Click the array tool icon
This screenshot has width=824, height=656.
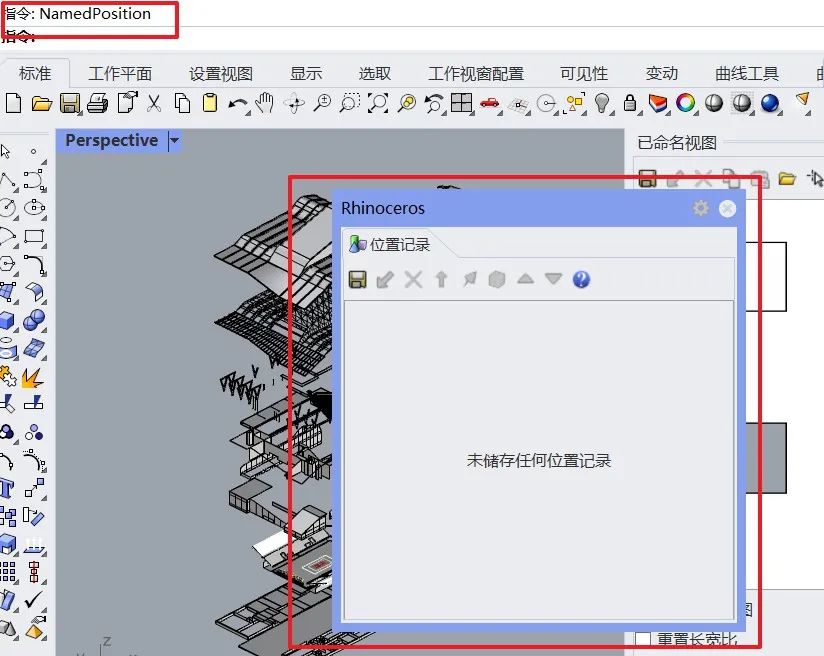click(x=7, y=571)
